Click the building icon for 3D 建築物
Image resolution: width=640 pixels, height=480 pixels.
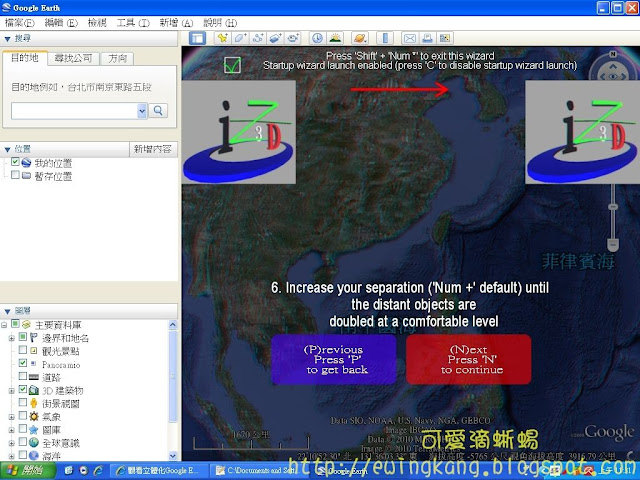[x=33, y=390]
